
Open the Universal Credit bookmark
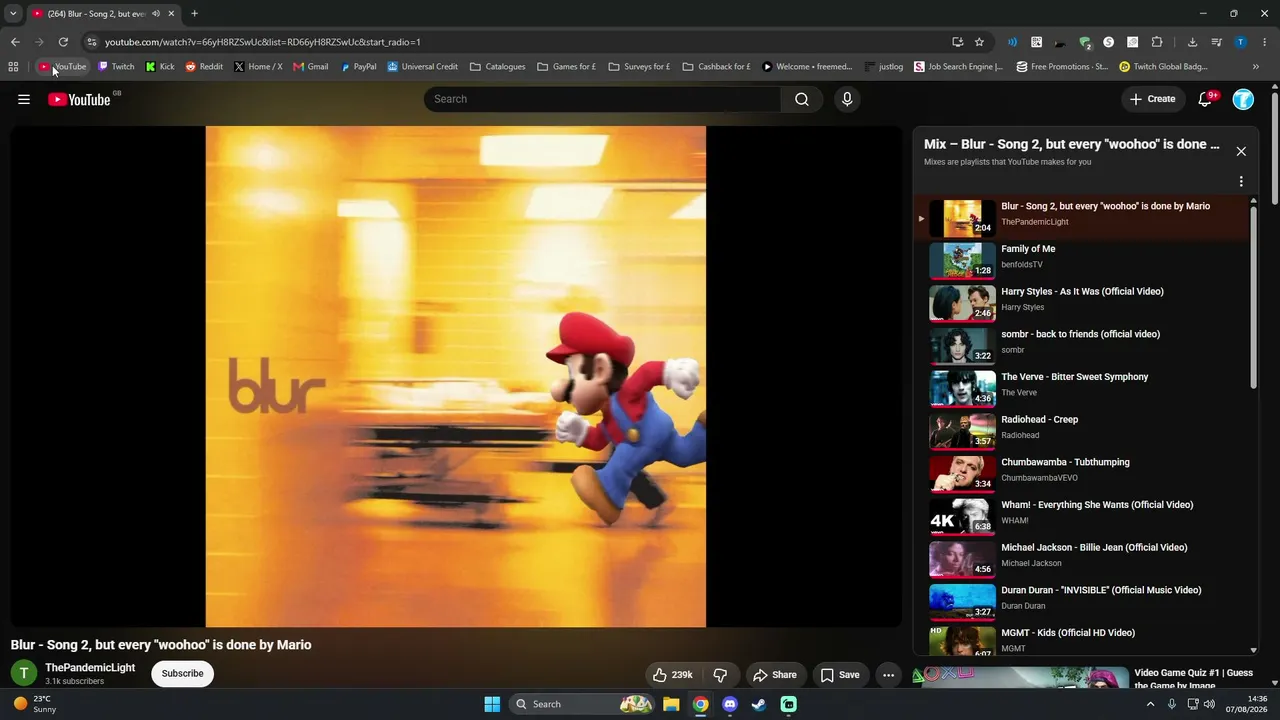click(422, 67)
